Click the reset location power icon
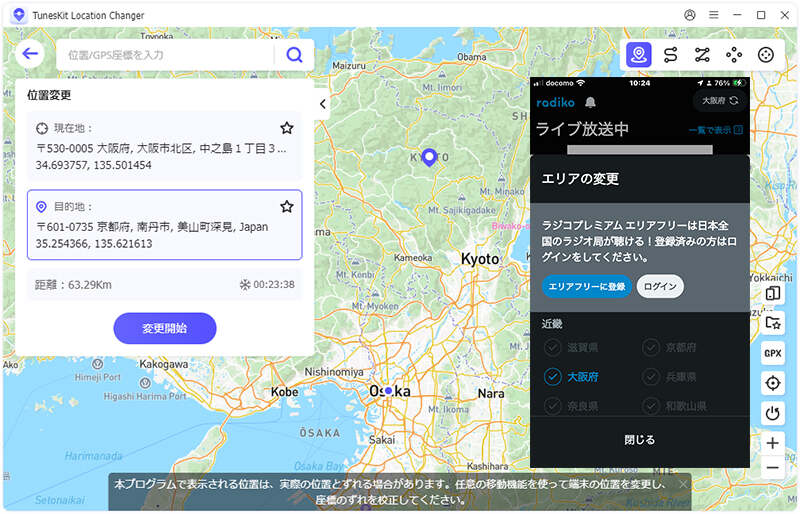 [x=772, y=413]
